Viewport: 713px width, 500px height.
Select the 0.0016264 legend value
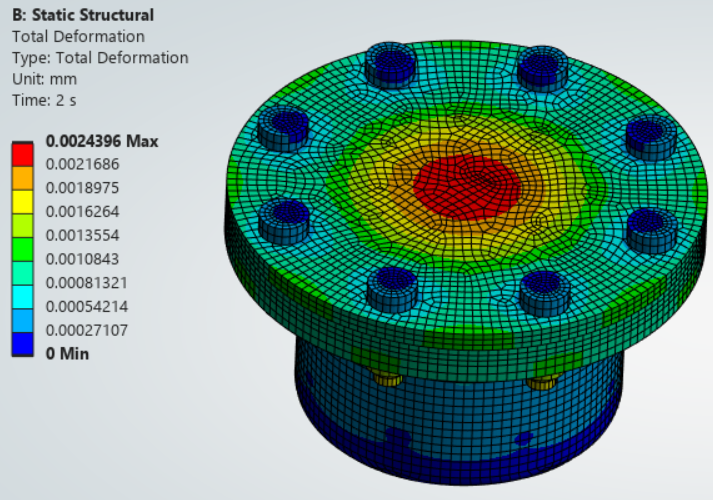tap(82, 211)
